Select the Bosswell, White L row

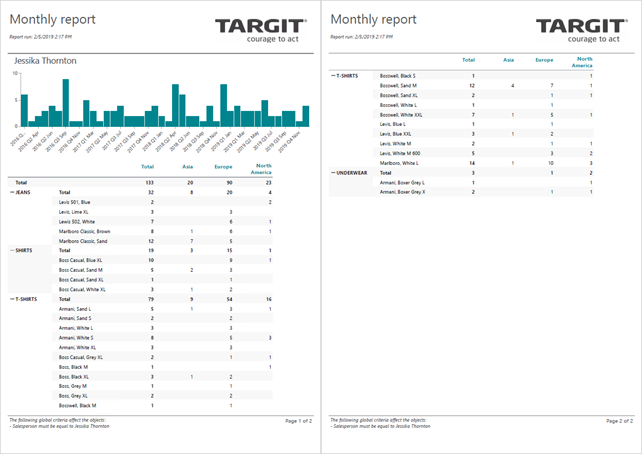click(483, 105)
